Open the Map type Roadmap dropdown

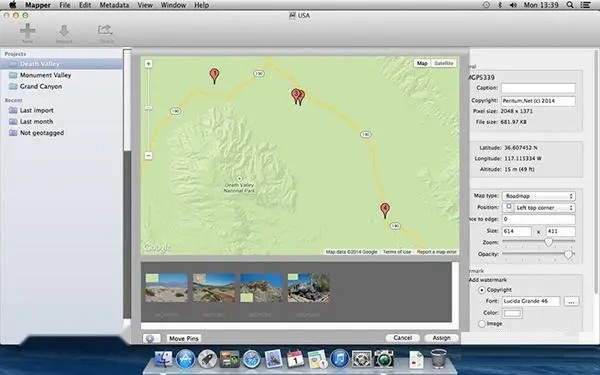coord(538,196)
